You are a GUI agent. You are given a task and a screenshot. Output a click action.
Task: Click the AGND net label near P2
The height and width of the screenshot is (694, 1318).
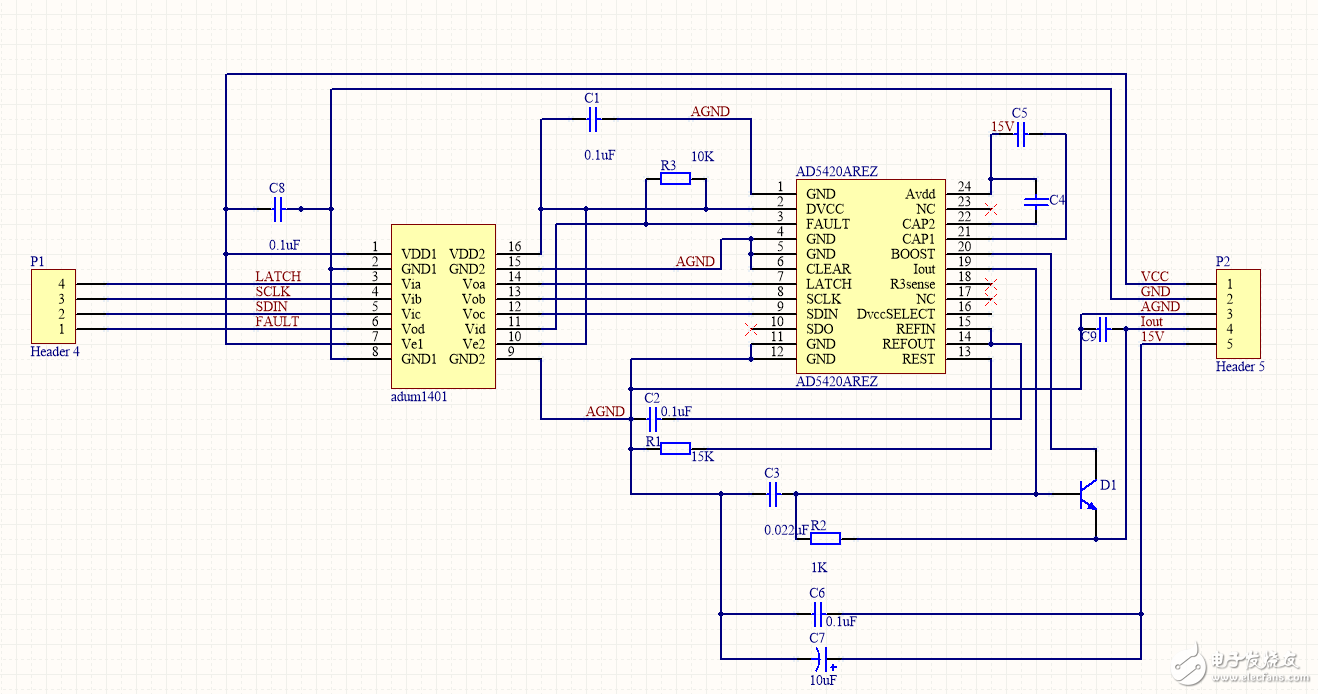[1160, 307]
